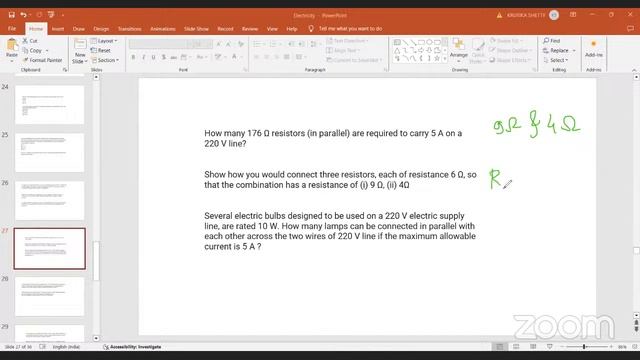
Task: Open the comments icon at ribbon right
Action: (630, 29)
